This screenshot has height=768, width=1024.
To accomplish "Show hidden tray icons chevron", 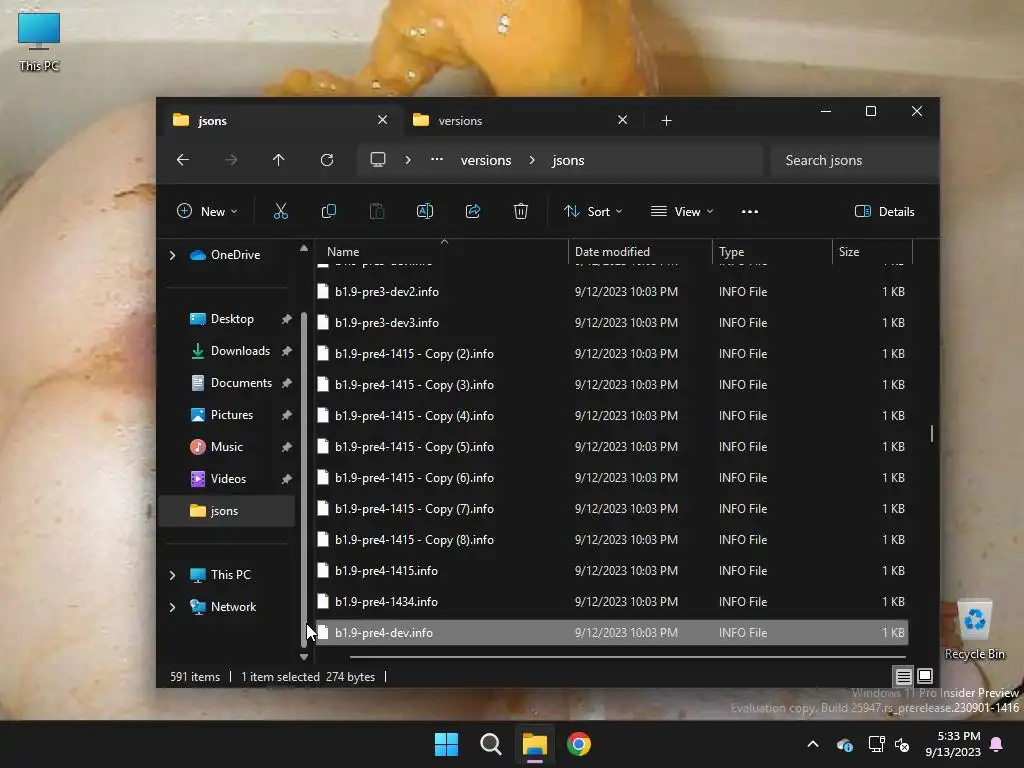I will (813, 744).
